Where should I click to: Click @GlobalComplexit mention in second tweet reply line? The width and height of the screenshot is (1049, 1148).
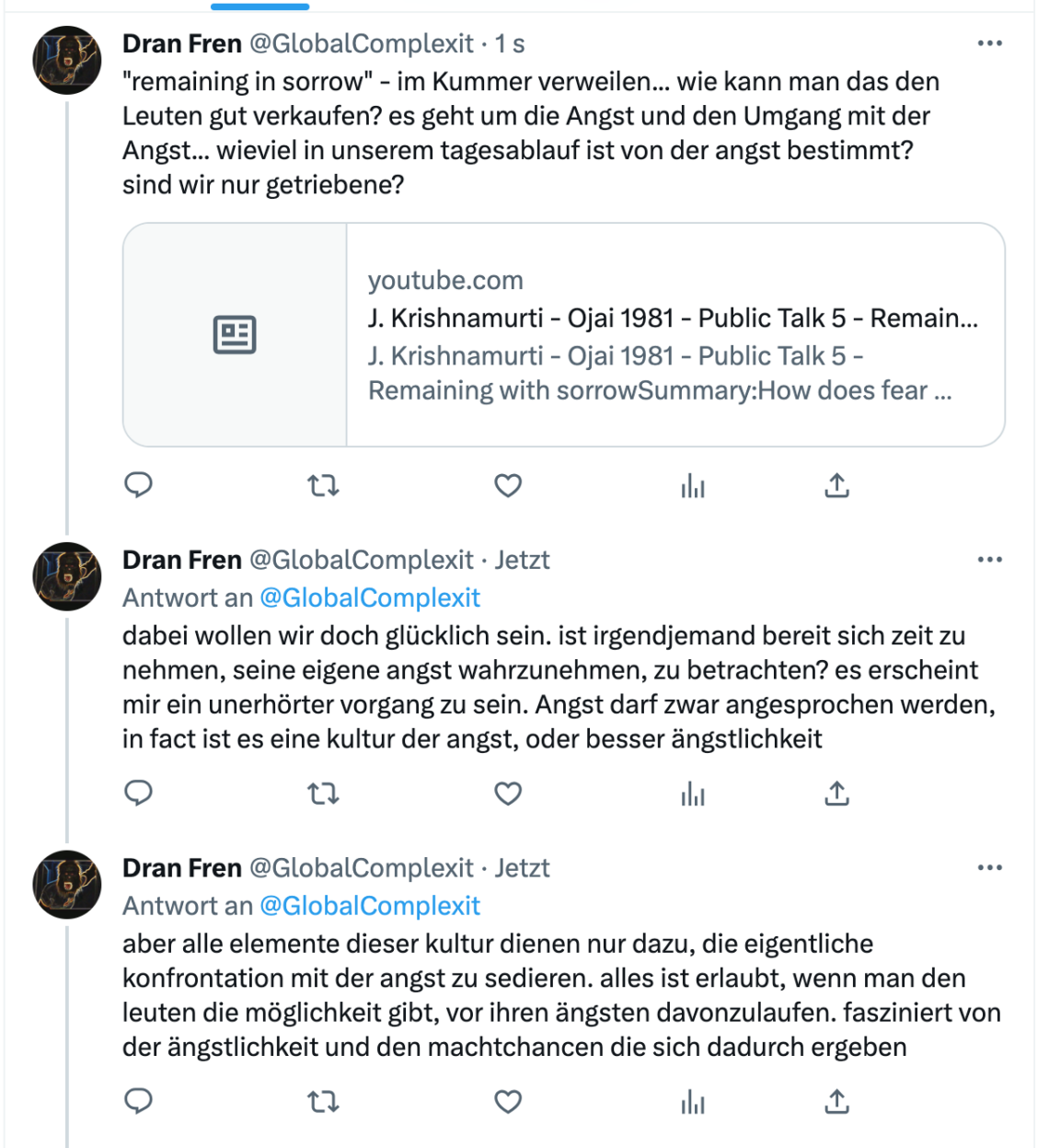coord(370,597)
